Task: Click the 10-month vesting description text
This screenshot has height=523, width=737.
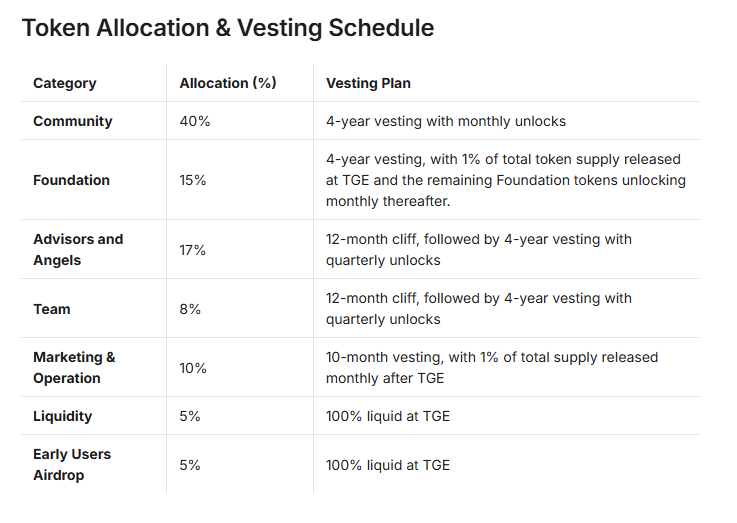Action: (492, 367)
